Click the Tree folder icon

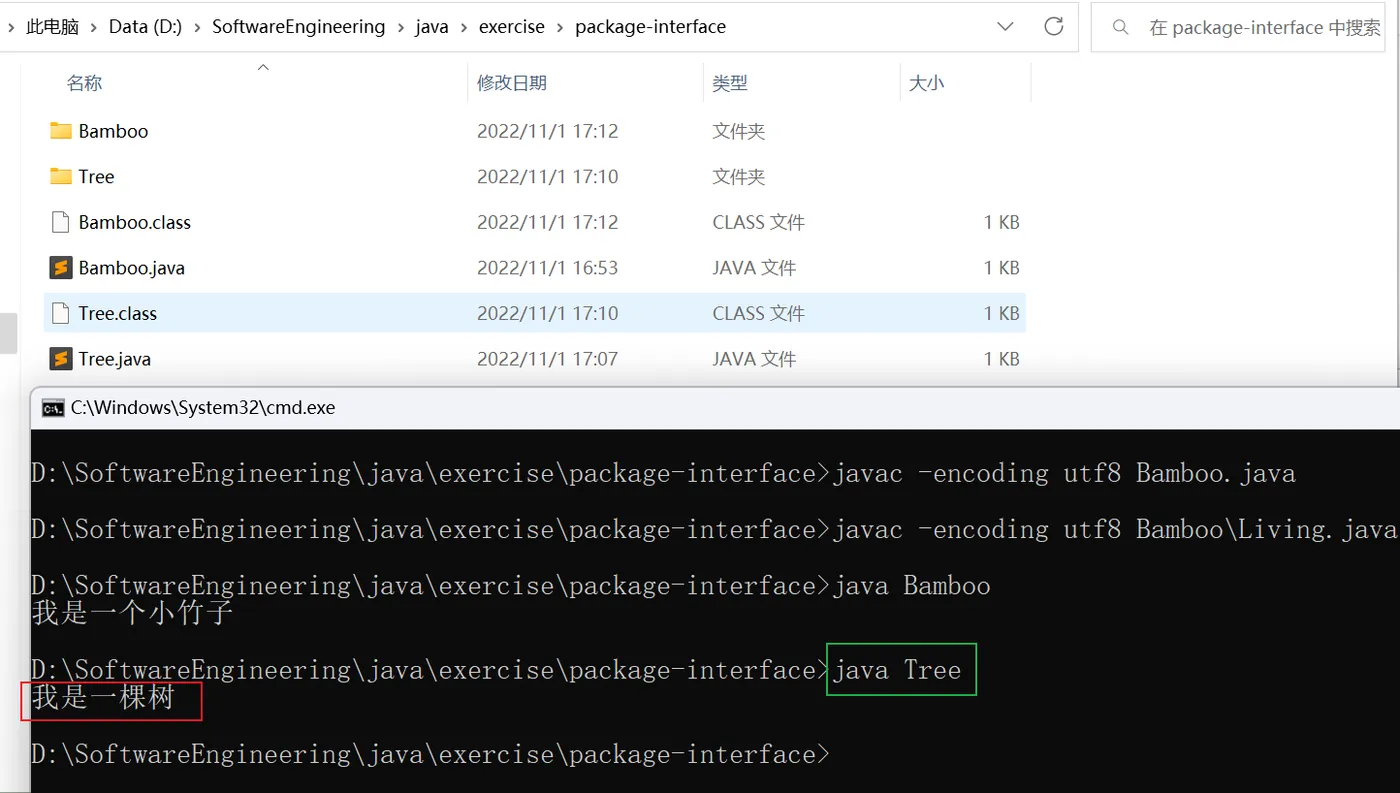pos(61,177)
